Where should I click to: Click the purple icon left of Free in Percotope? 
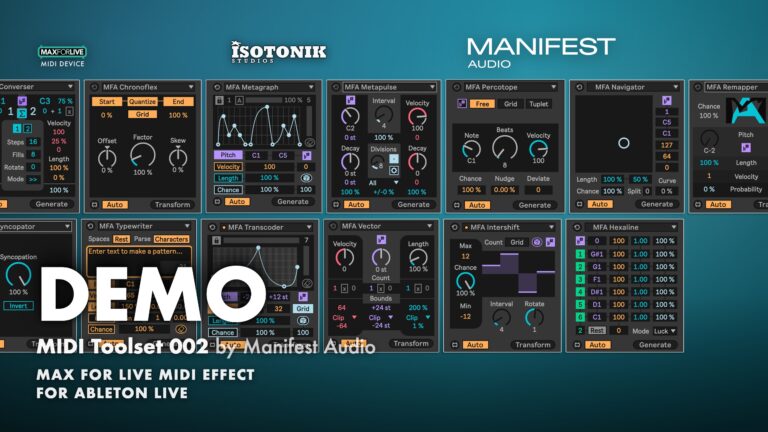[x=462, y=103]
